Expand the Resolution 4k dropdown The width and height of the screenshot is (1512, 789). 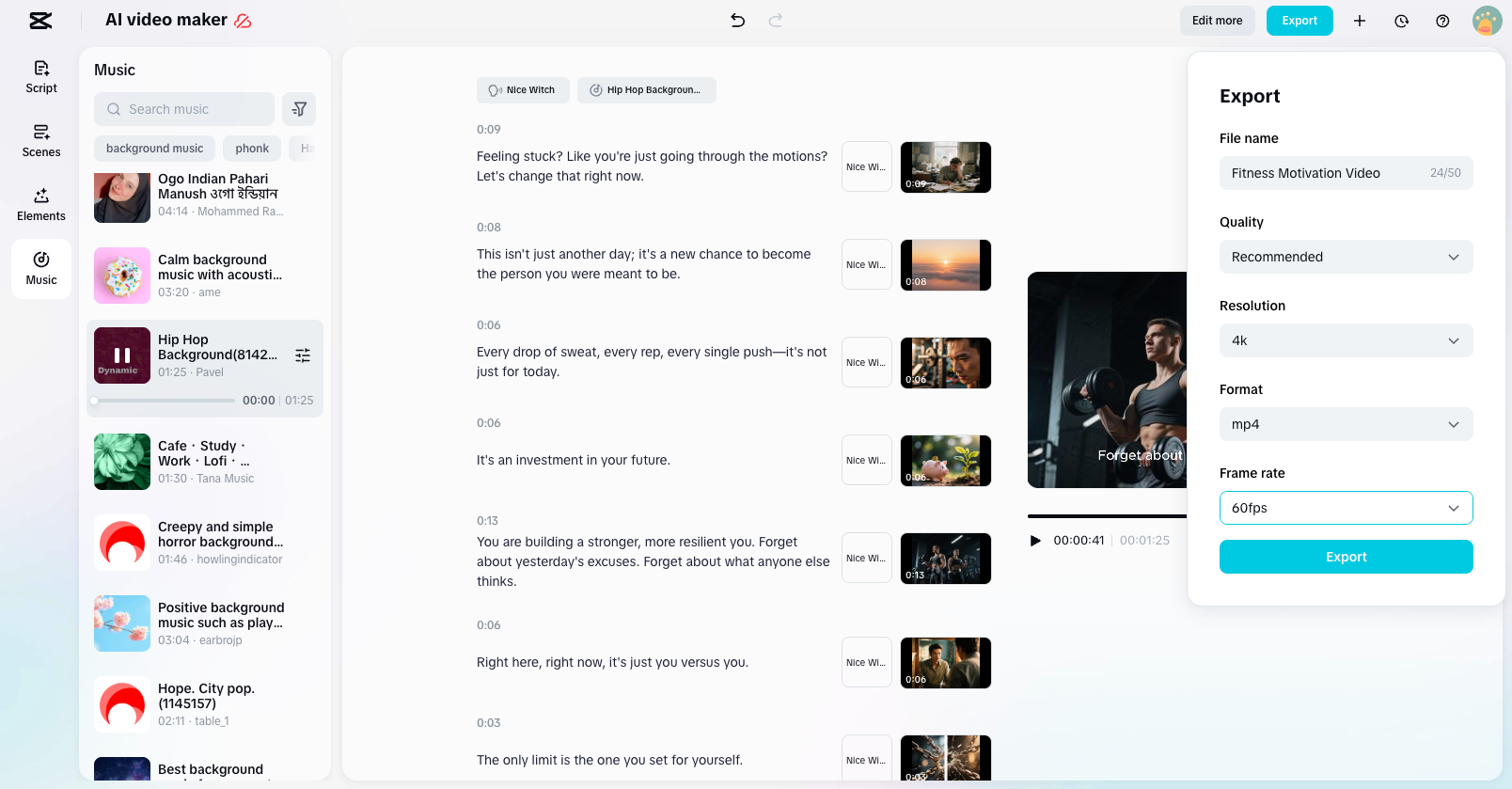coord(1347,340)
